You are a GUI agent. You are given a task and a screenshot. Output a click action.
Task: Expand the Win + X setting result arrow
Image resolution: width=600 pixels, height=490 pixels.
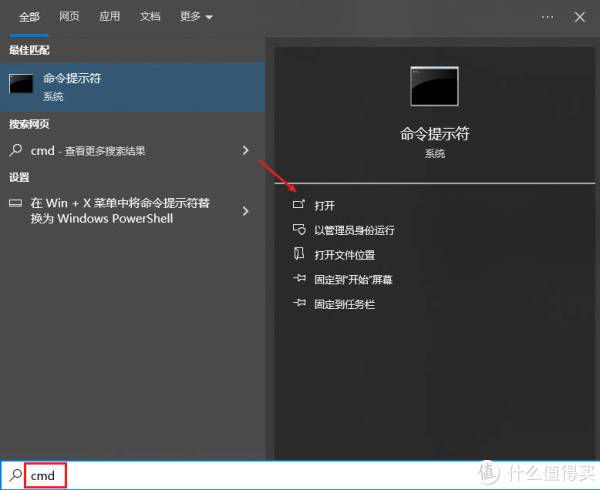point(246,210)
